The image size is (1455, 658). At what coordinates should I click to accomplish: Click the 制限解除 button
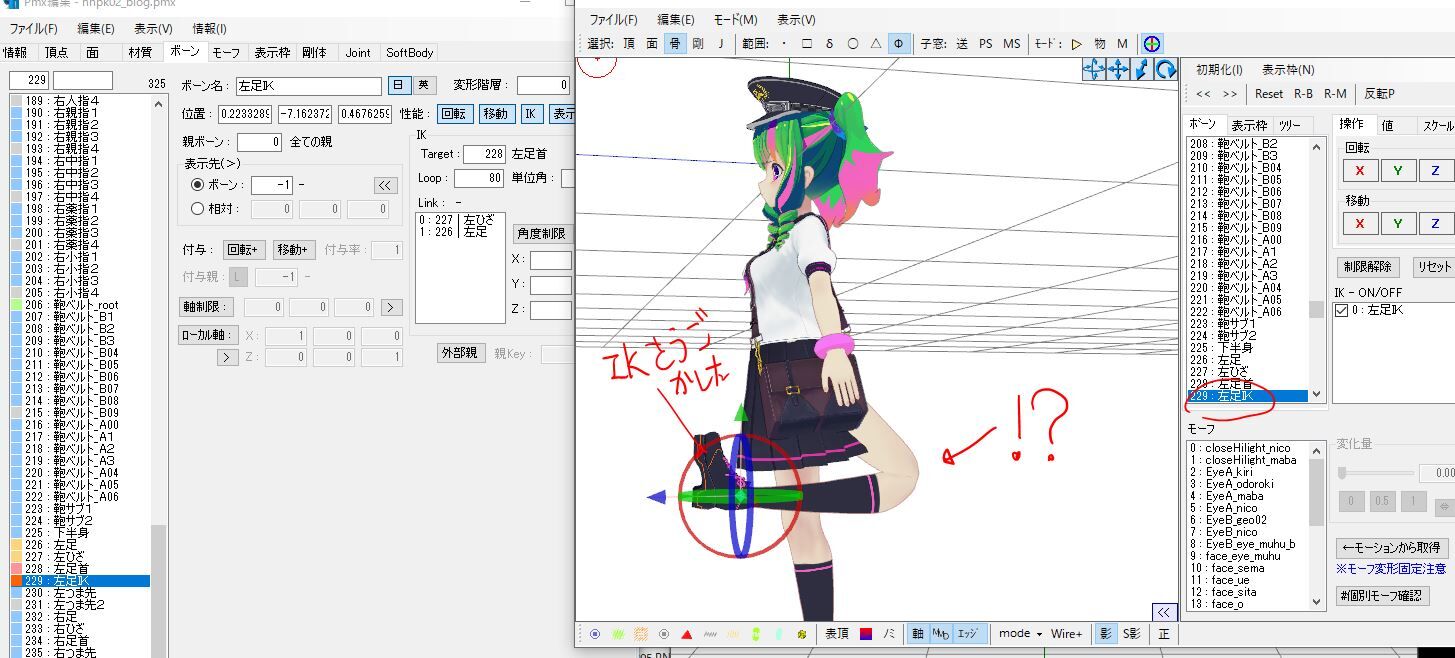pyautogui.click(x=1367, y=267)
